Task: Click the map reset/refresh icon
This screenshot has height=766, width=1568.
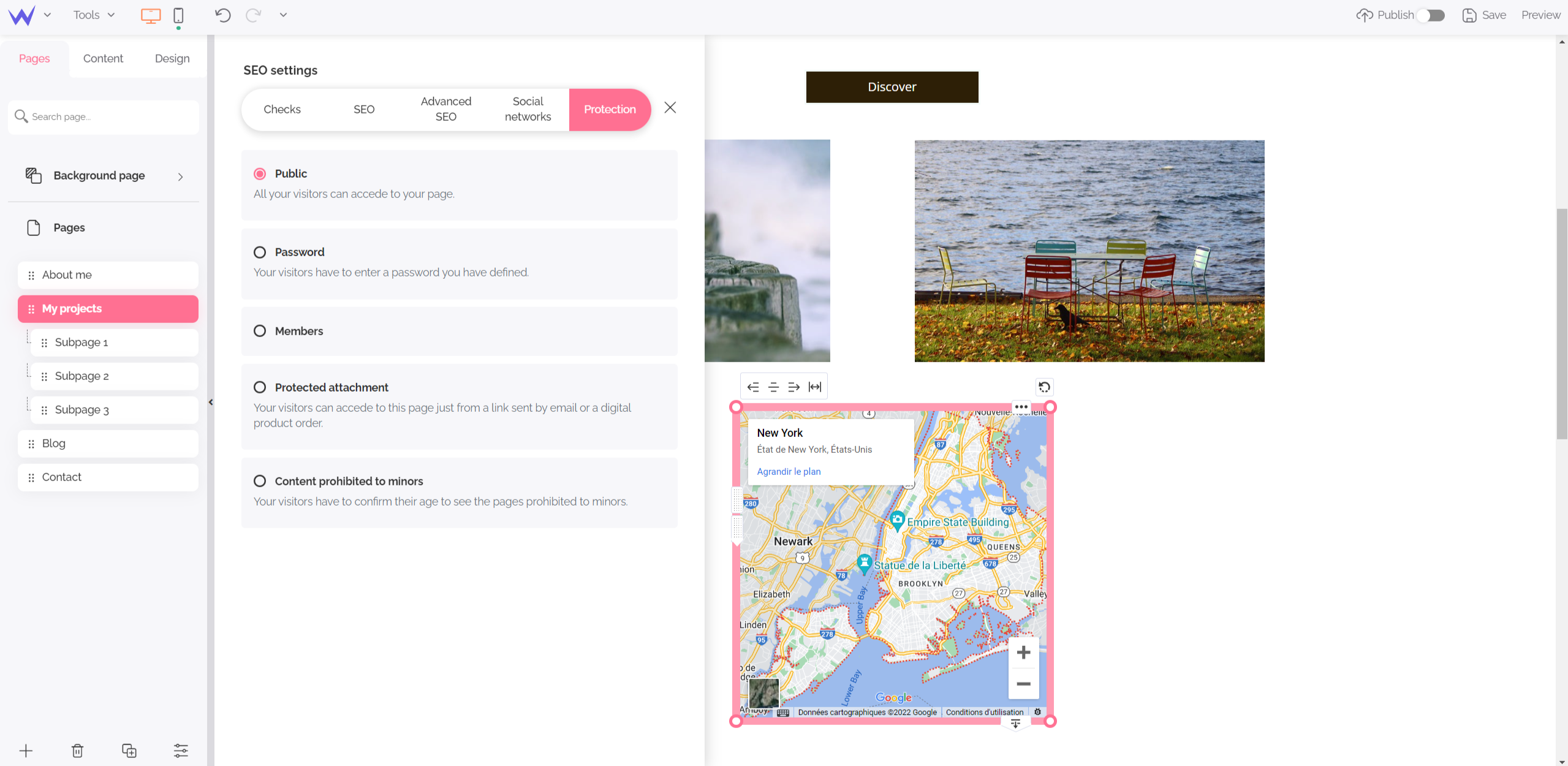Action: point(1044,387)
